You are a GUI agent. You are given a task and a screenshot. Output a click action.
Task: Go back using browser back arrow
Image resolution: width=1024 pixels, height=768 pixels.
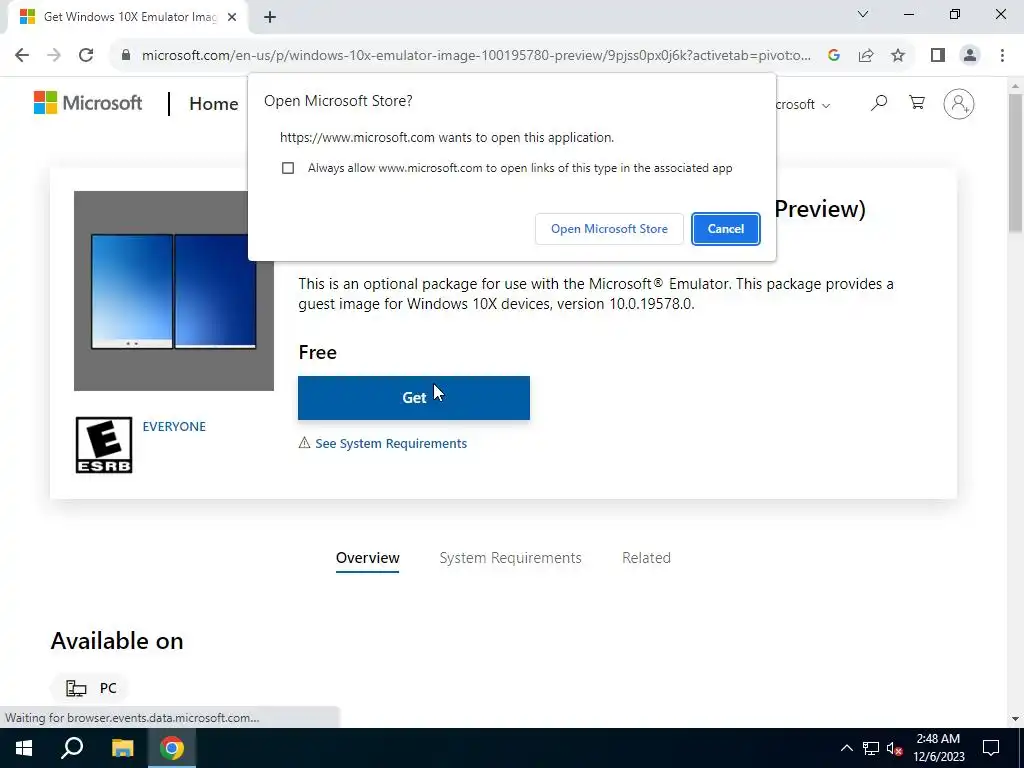[22, 55]
